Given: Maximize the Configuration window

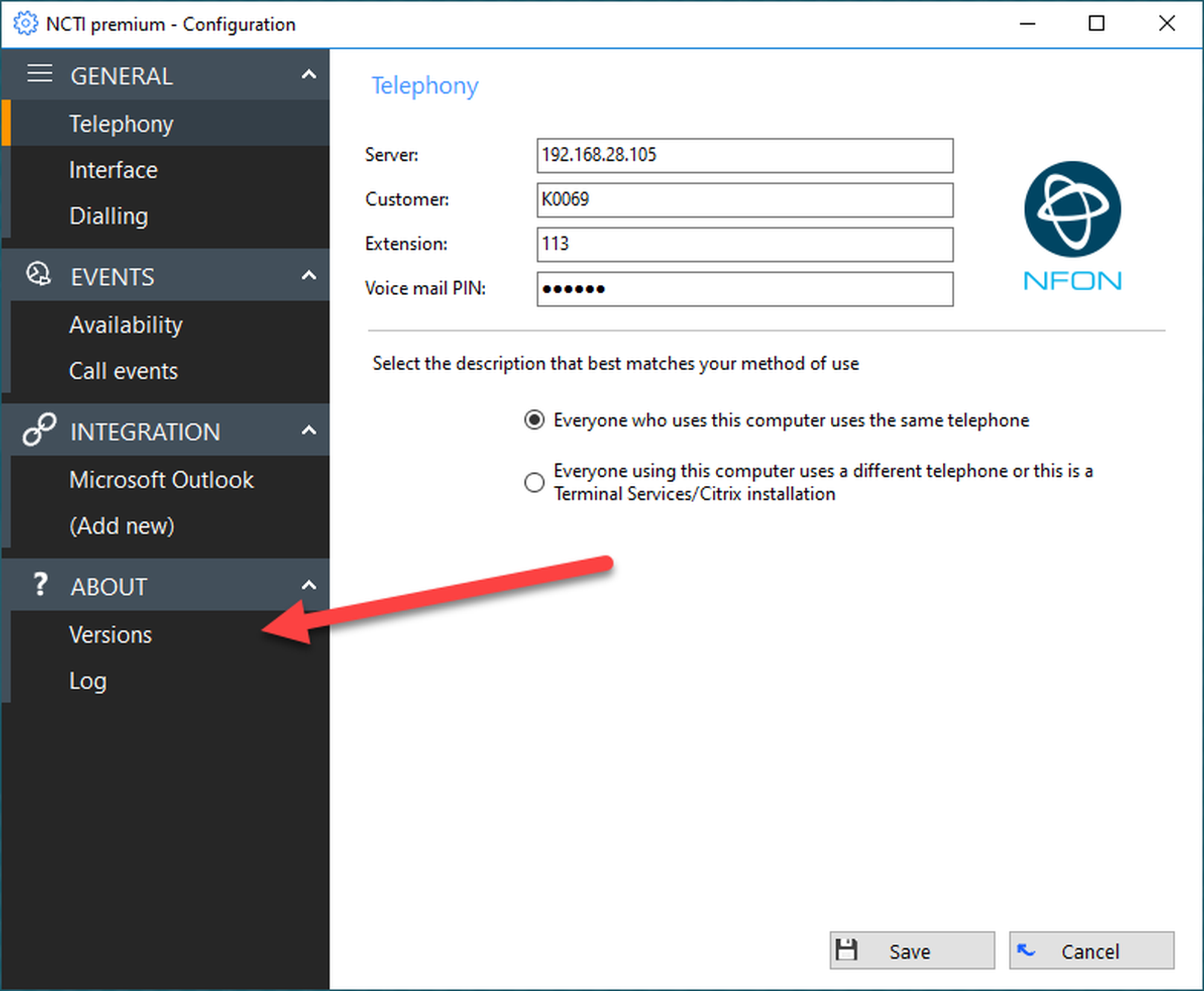Looking at the screenshot, I should click(x=1096, y=24).
